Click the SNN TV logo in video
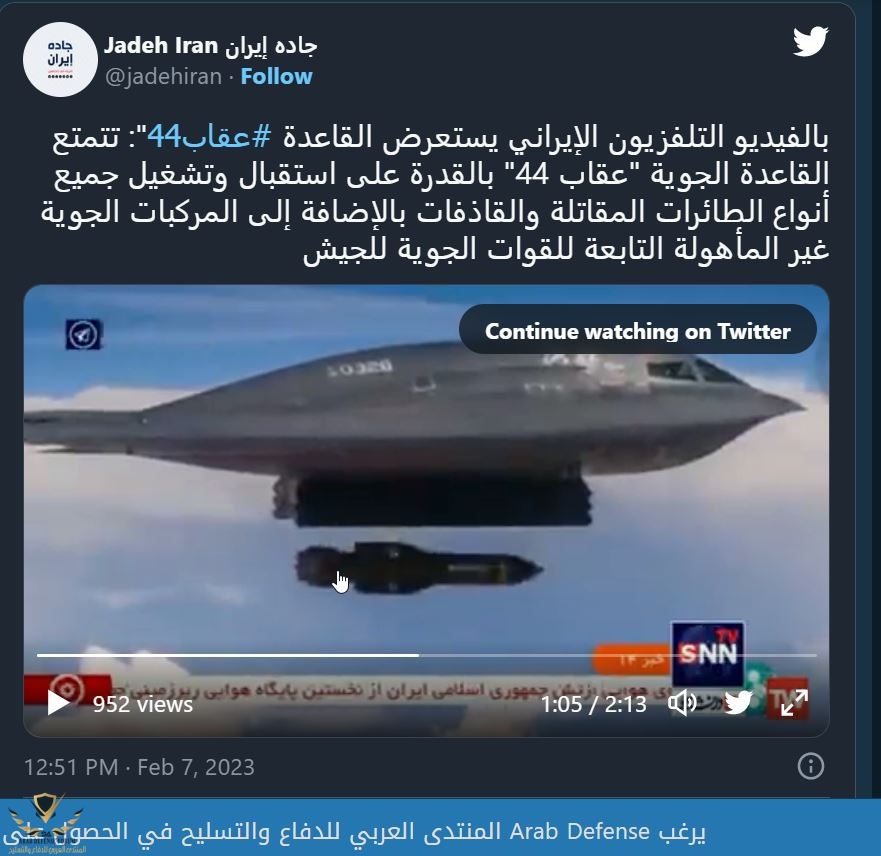 click(707, 653)
